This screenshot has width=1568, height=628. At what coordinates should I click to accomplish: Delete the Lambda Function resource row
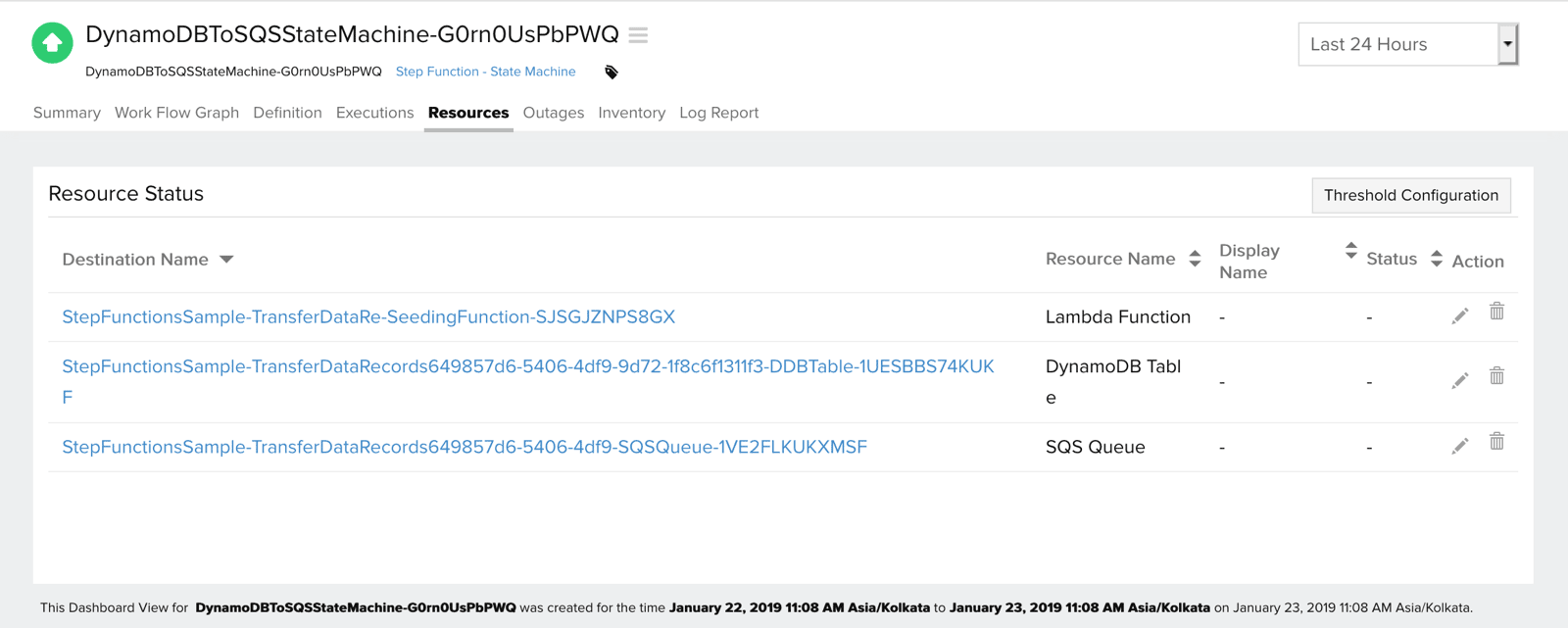click(x=1496, y=312)
